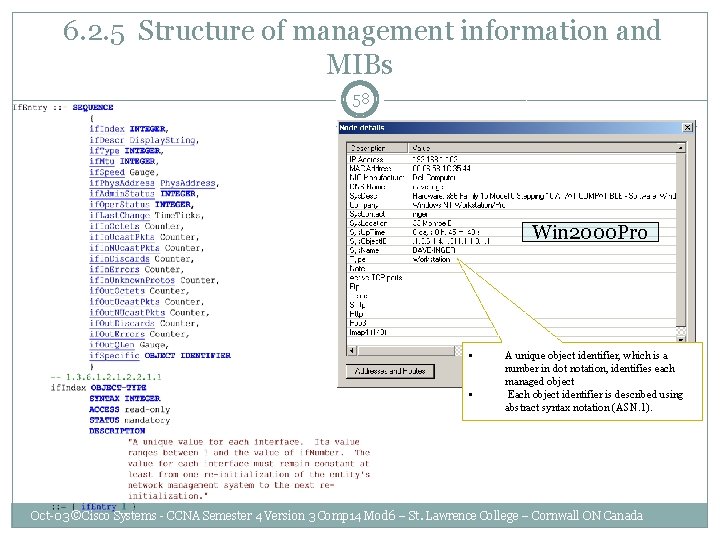Select the SysName row
The width and height of the screenshot is (720, 540).
click(512, 250)
